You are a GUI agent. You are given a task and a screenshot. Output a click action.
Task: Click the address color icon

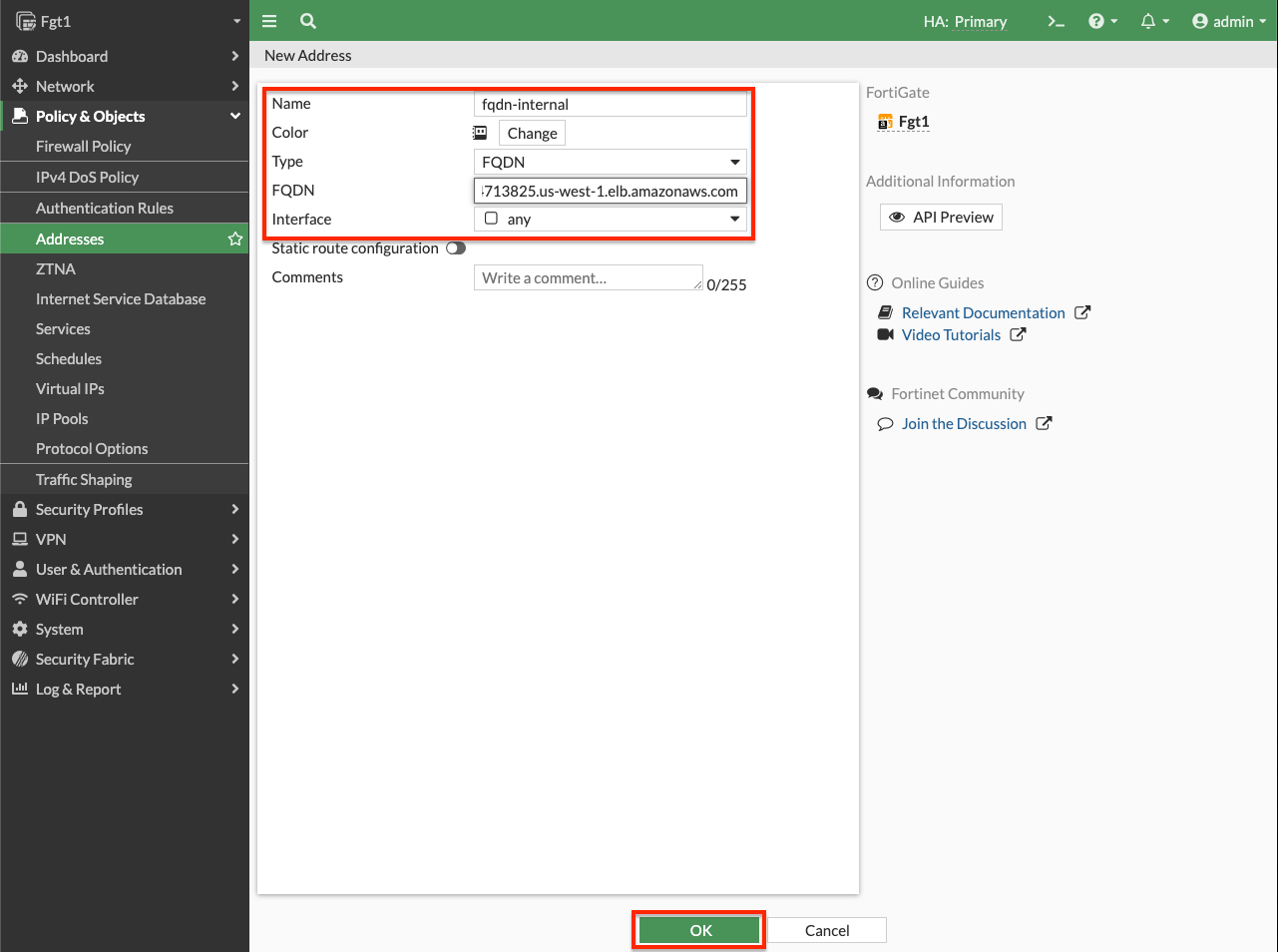click(x=480, y=133)
